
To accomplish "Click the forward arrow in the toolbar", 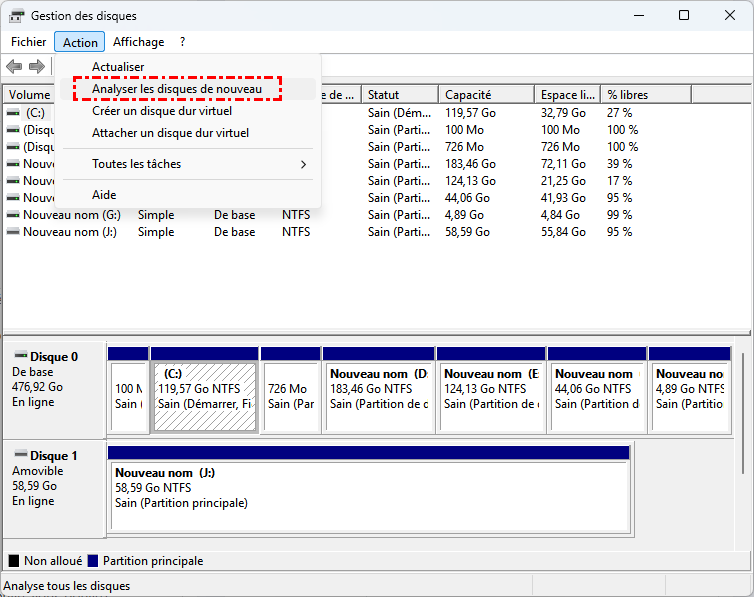I will click(x=37, y=67).
